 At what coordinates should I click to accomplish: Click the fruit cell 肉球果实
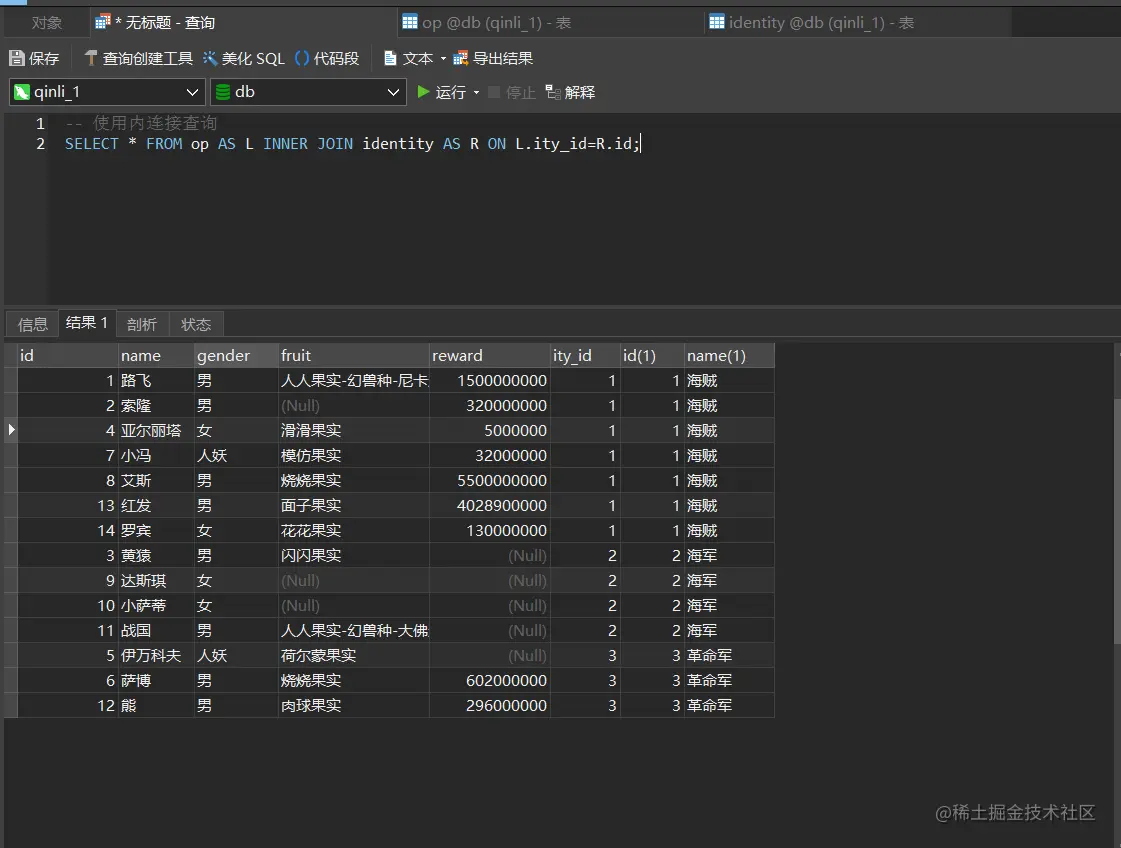[354, 706]
